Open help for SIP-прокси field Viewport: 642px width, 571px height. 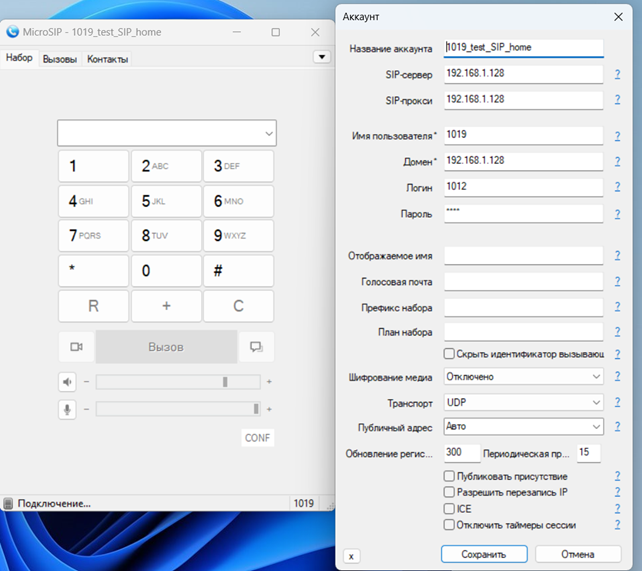pyautogui.click(x=617, y=100)
